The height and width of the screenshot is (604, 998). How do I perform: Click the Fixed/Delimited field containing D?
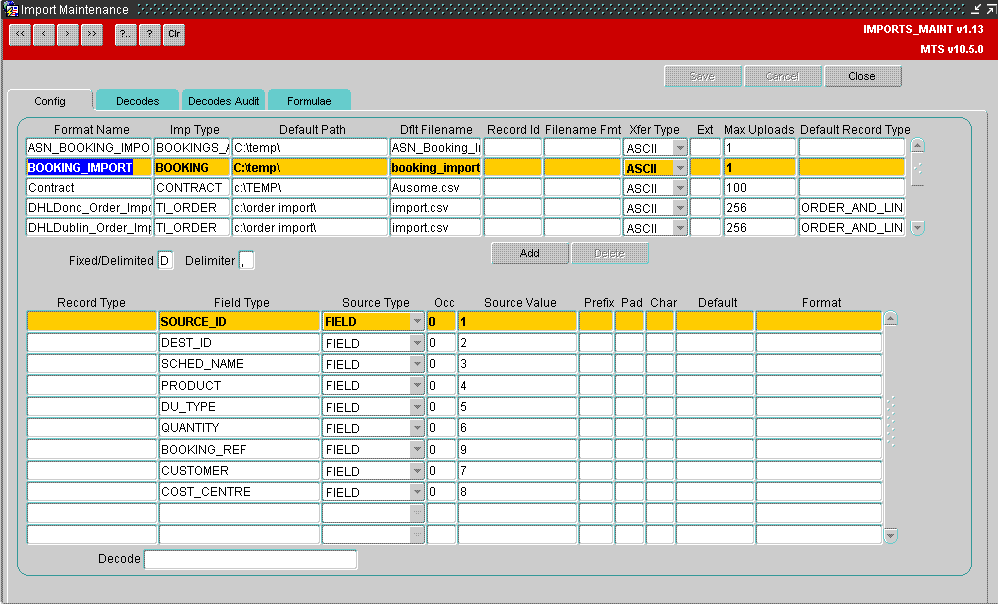pos(165,260)
